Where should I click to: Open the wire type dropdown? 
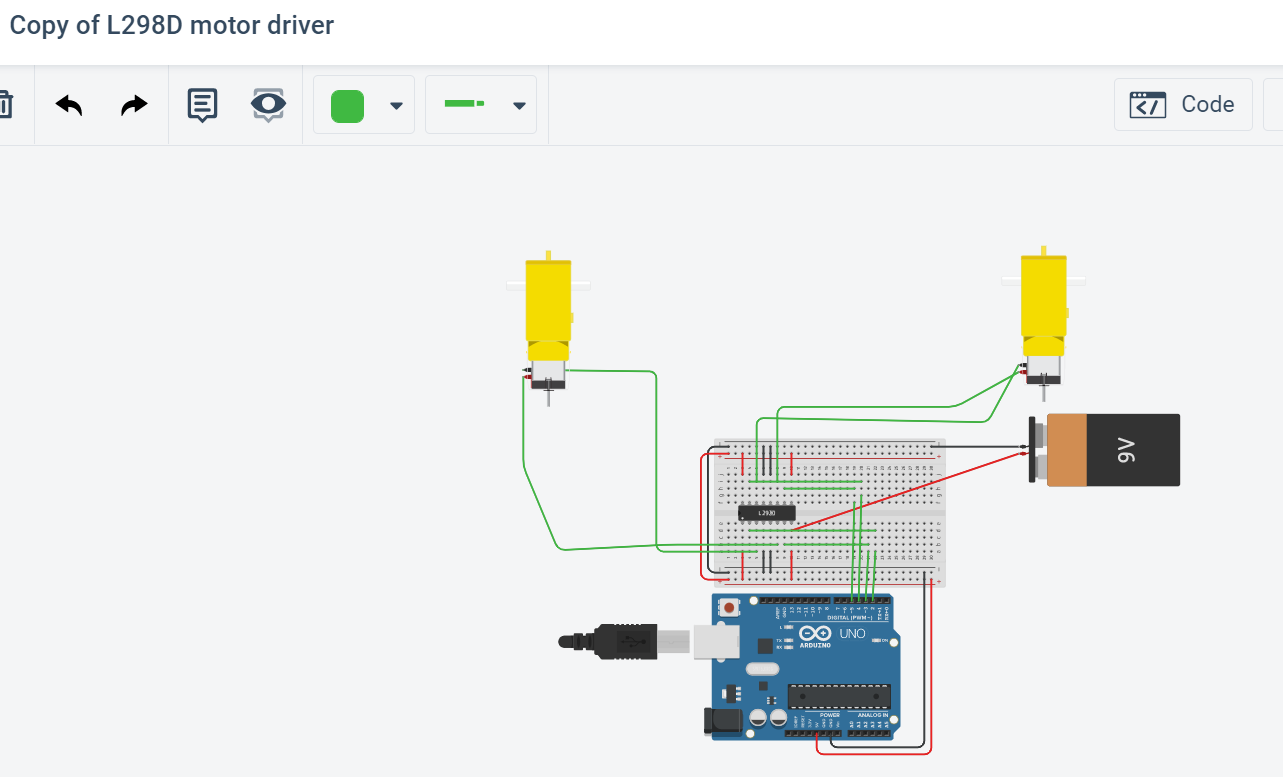[481, 104]
